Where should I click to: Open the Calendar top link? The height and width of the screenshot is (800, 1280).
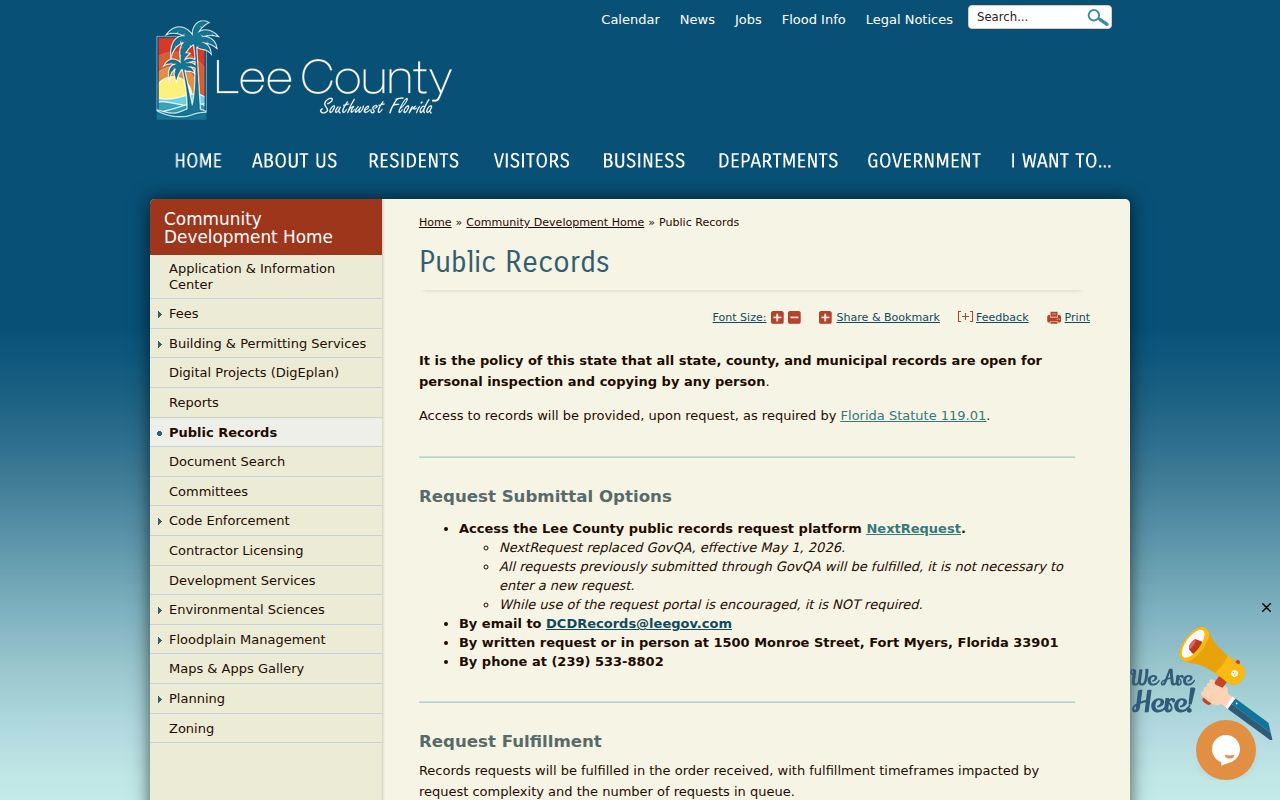(x=630, y=20)
